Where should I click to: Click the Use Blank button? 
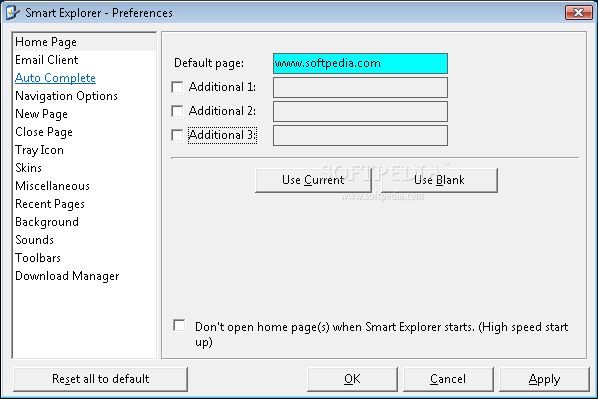[x=439, y=180]
